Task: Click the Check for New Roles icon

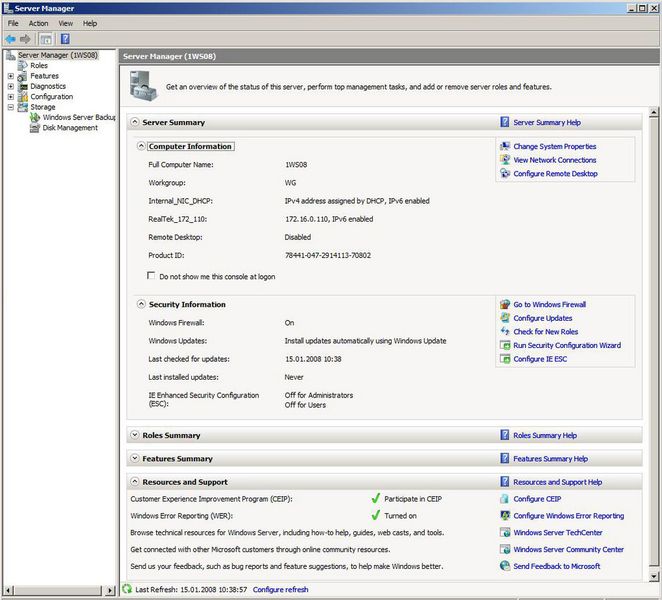Action: coord(505,331)
